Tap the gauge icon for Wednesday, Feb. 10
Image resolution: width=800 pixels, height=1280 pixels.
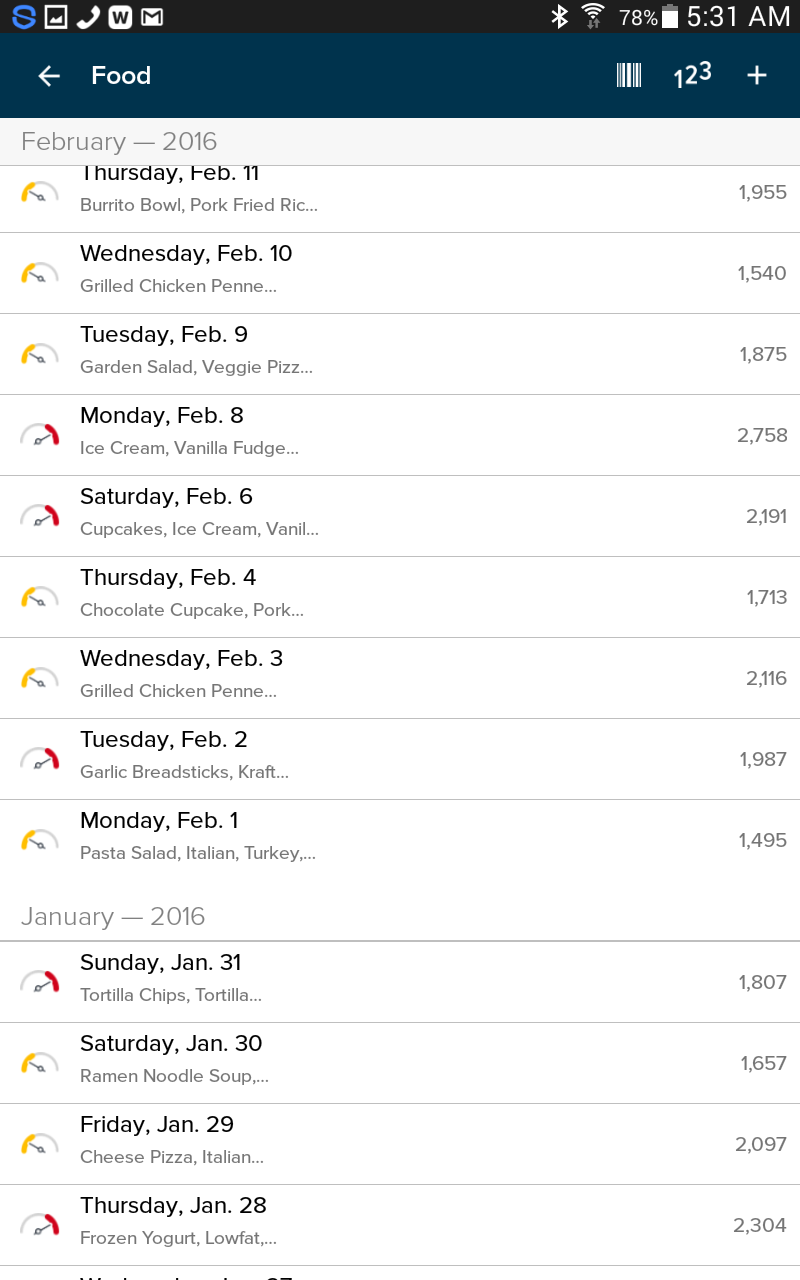(x=40, y=273)
